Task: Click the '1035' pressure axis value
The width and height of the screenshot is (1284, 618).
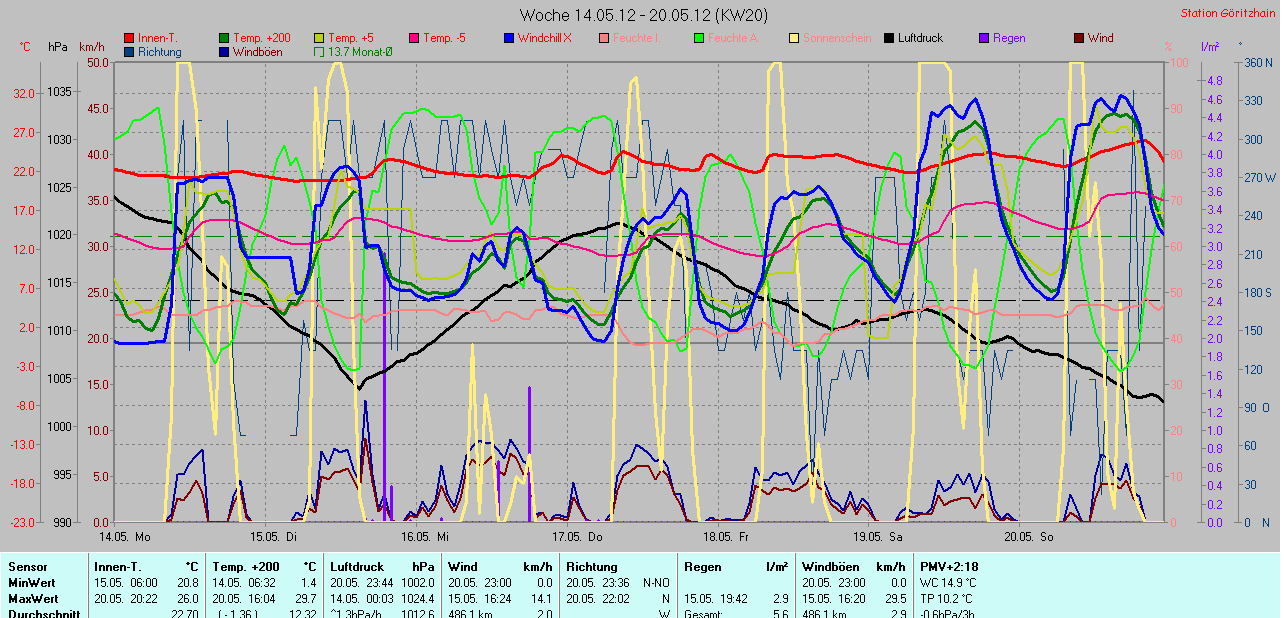Action: click(x=60, y=91)
